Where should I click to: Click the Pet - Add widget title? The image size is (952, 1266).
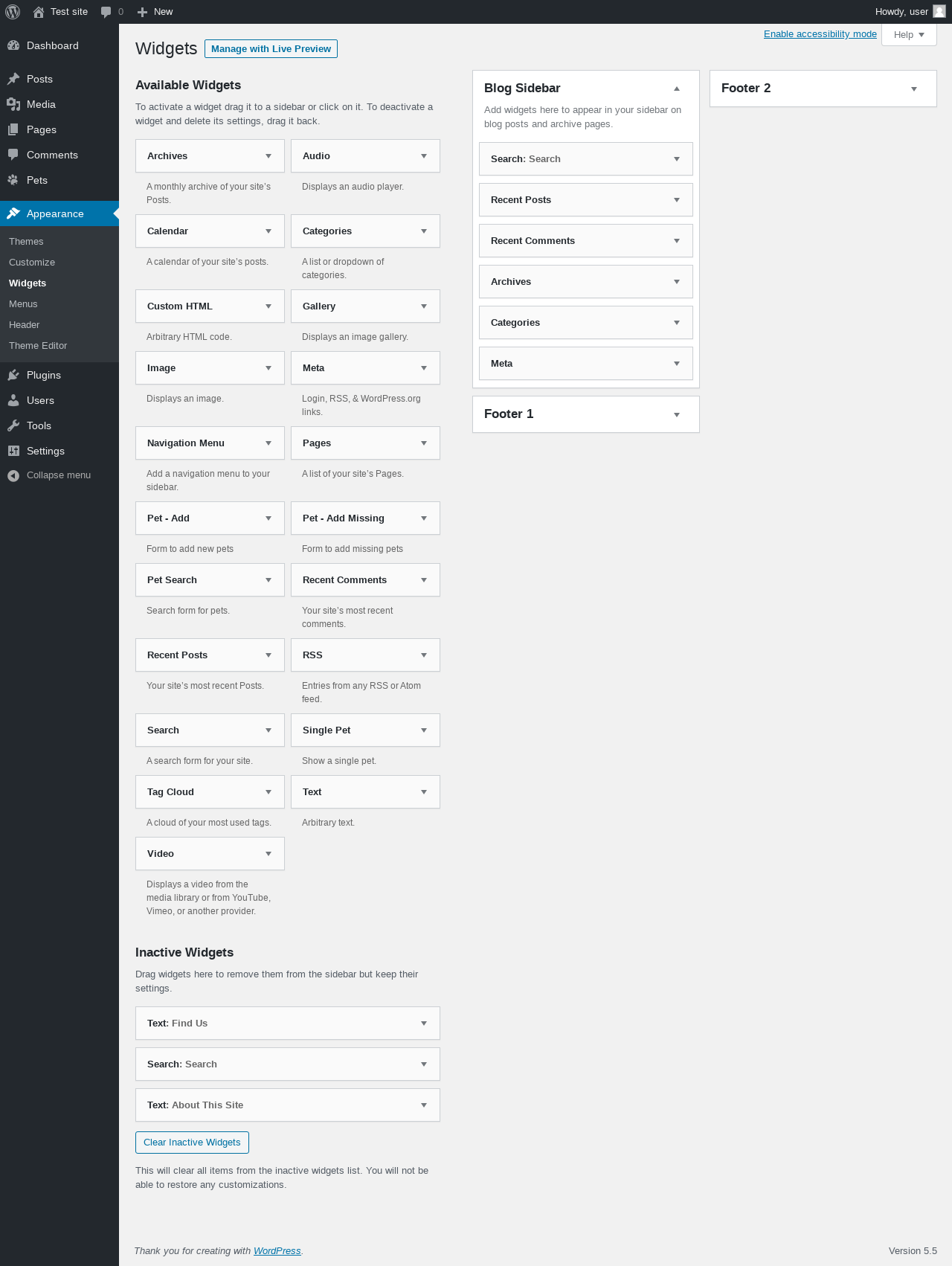coord(168,518)
